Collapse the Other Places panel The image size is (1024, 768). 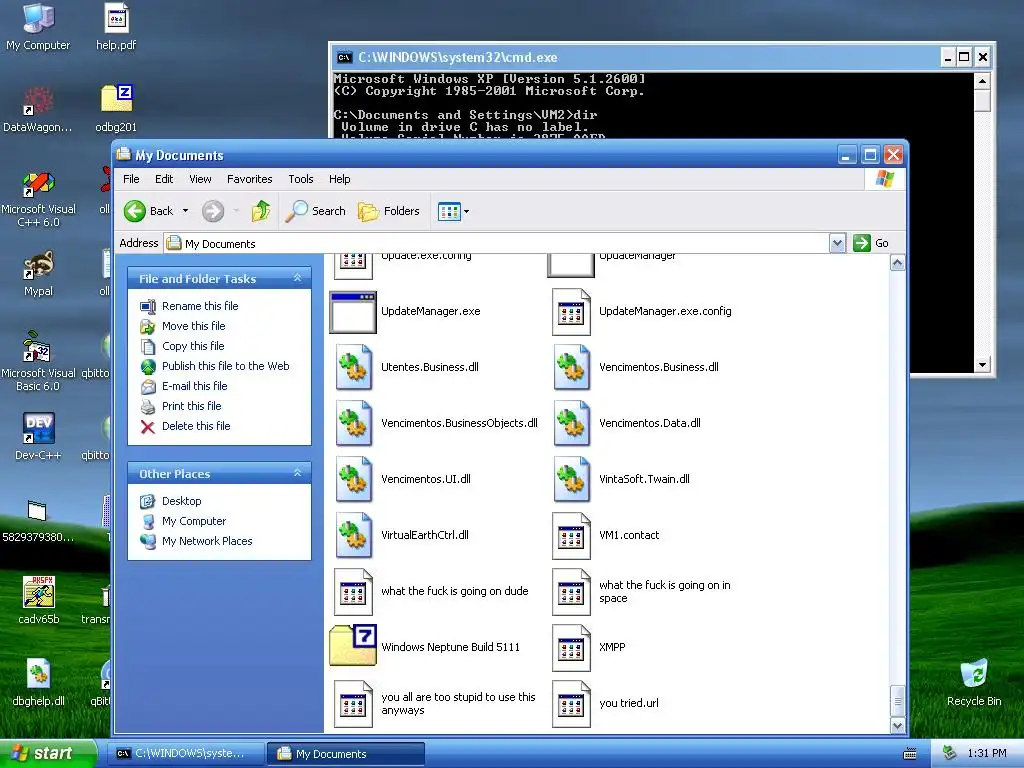[x=298, y=473]
